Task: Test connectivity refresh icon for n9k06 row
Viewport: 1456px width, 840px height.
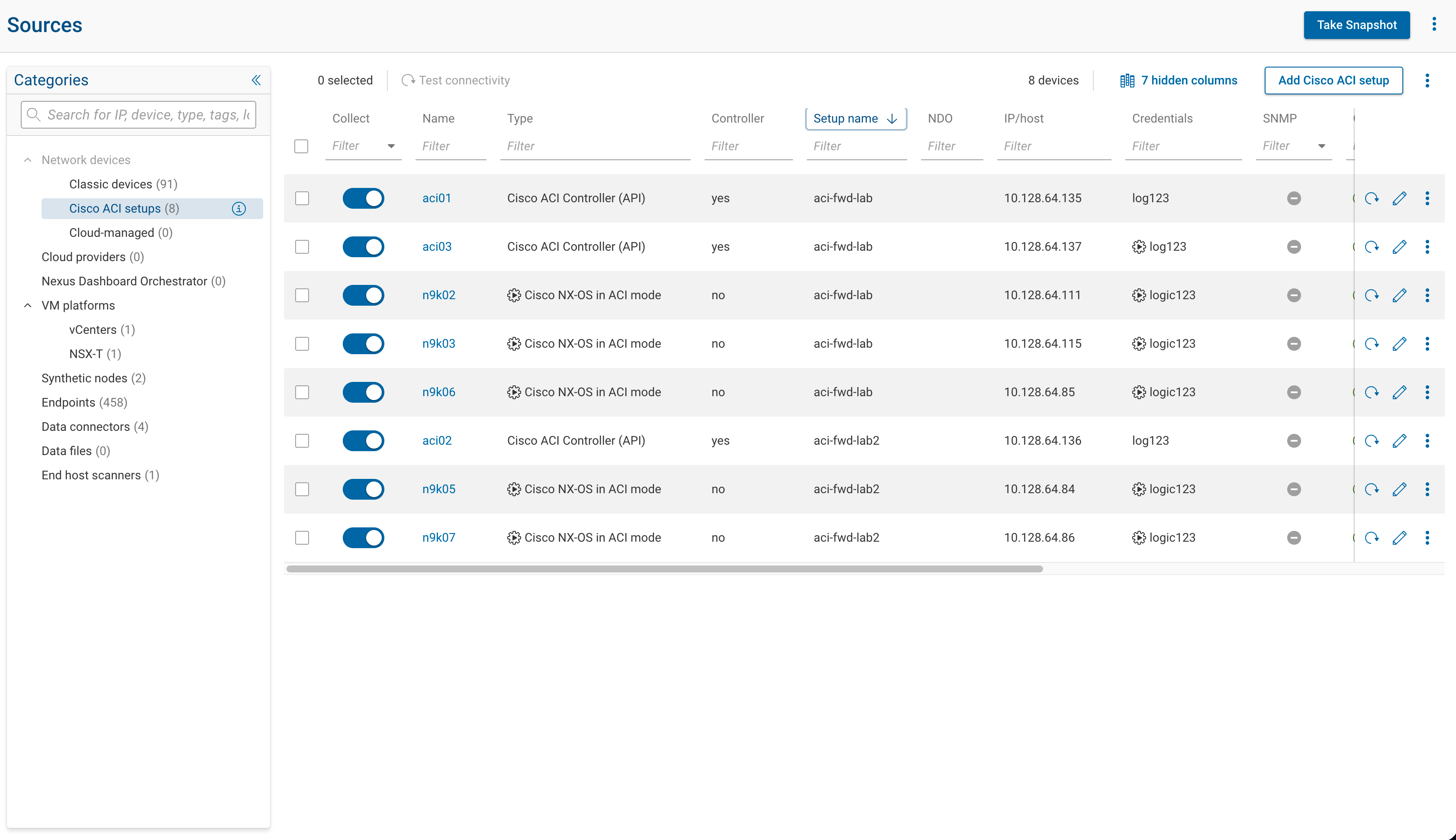Action: [x=1372, y=392]
